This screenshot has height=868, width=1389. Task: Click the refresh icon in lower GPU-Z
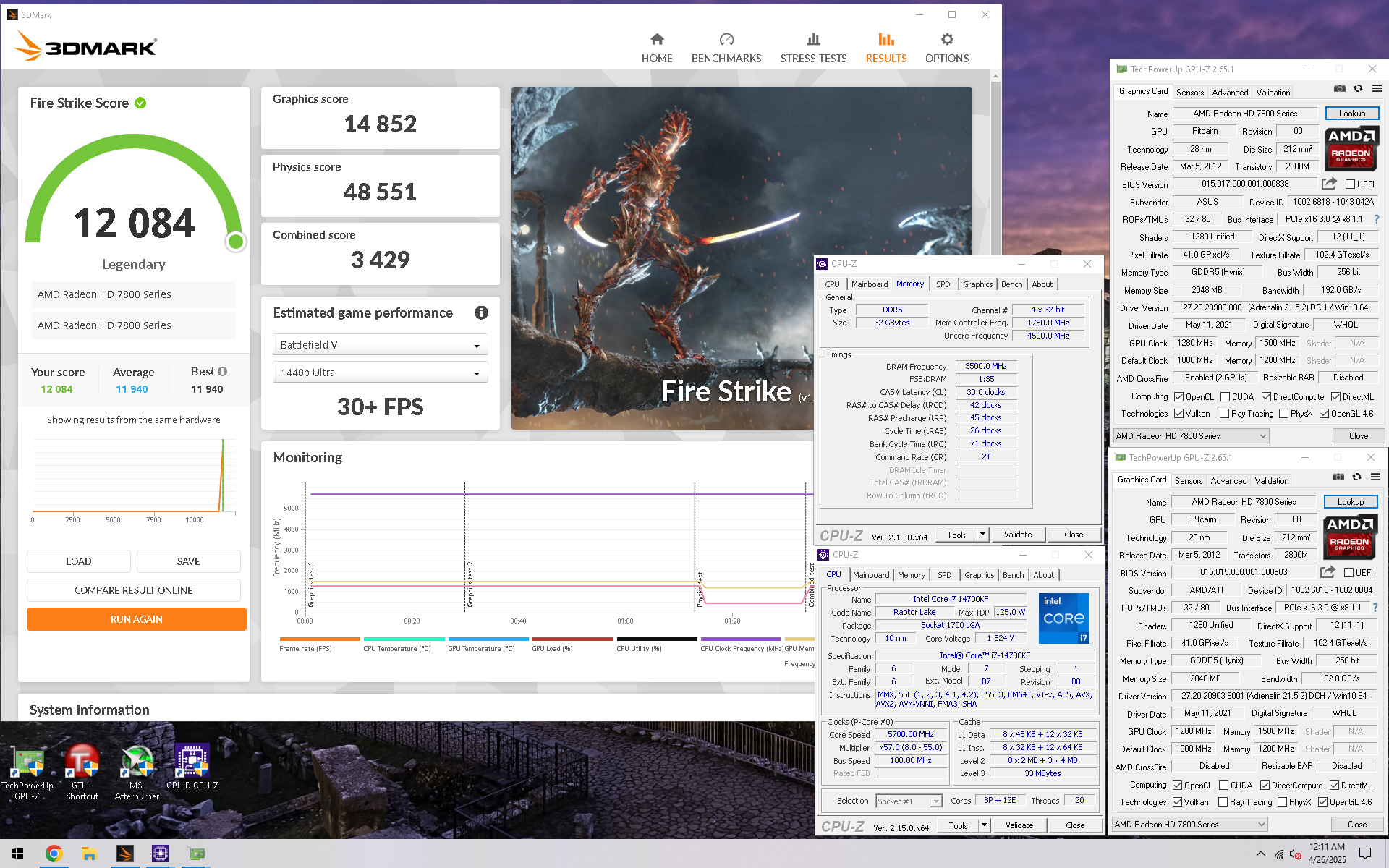1356,477
